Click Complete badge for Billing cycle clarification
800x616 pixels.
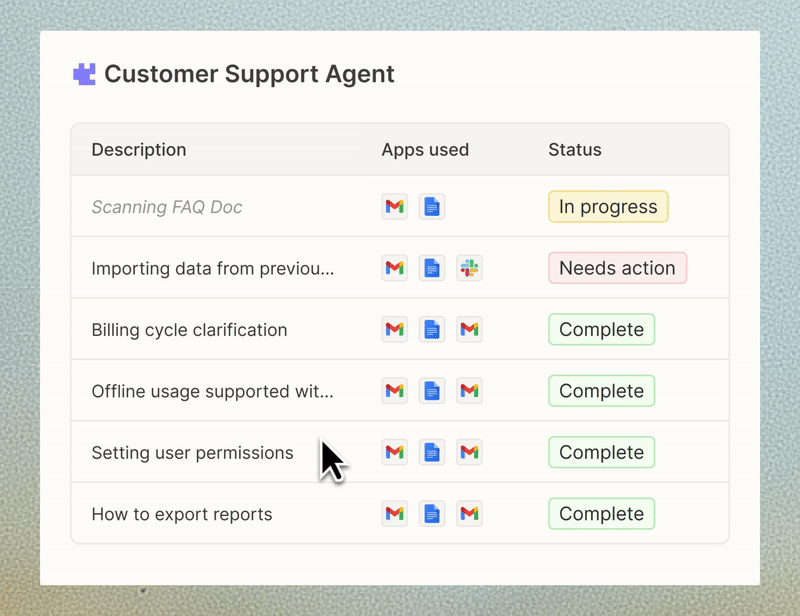602,329
